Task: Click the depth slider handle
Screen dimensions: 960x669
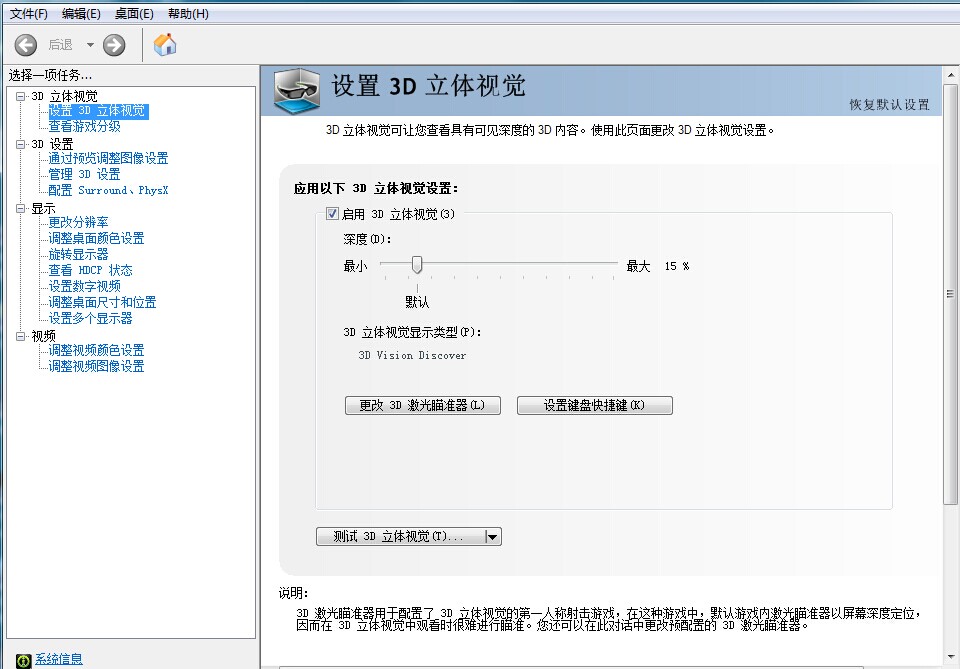Action: pyautogui.click(x=417, y=265)
